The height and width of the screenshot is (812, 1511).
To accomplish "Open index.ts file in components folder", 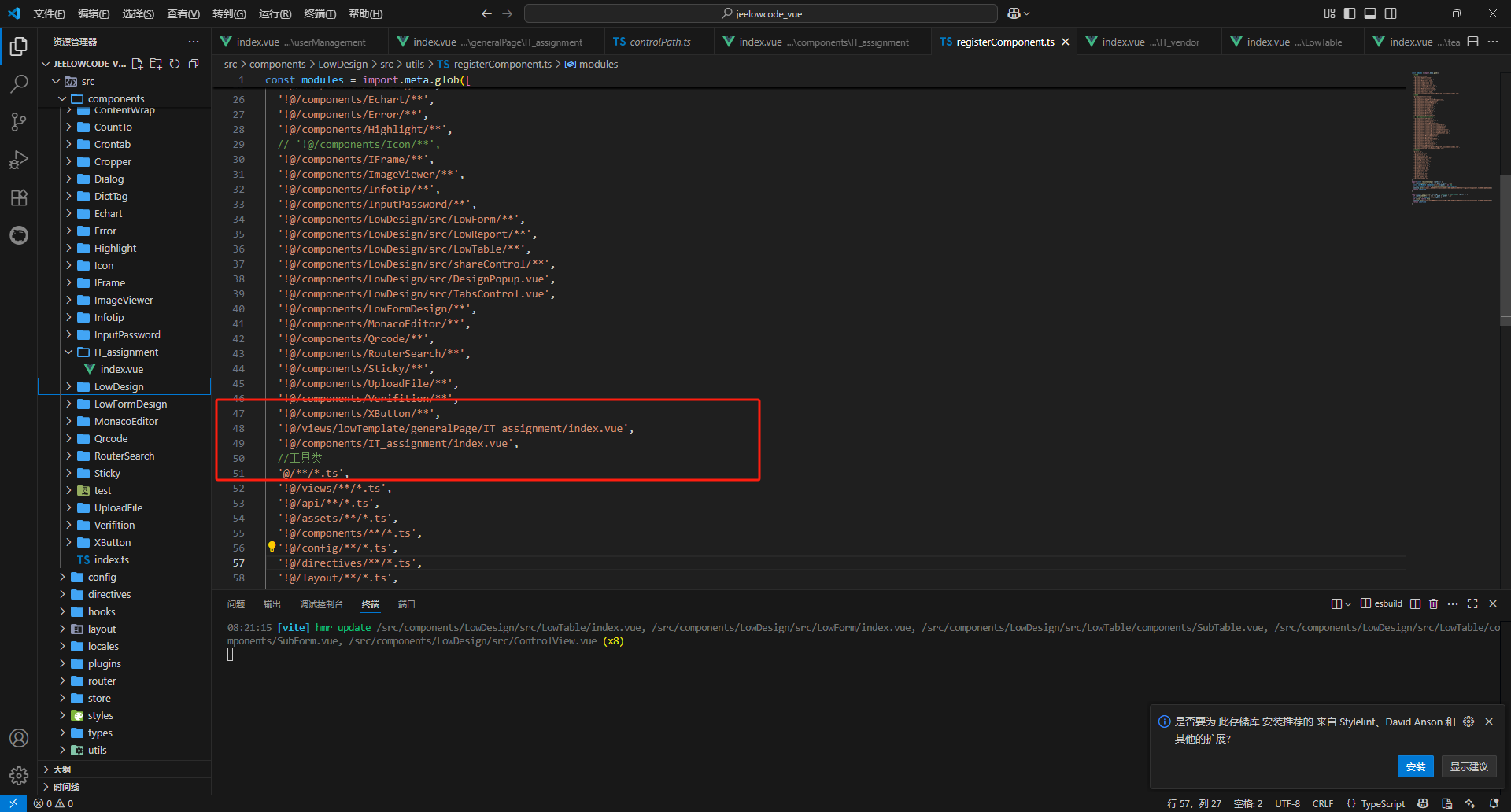I will pos(124,559).
